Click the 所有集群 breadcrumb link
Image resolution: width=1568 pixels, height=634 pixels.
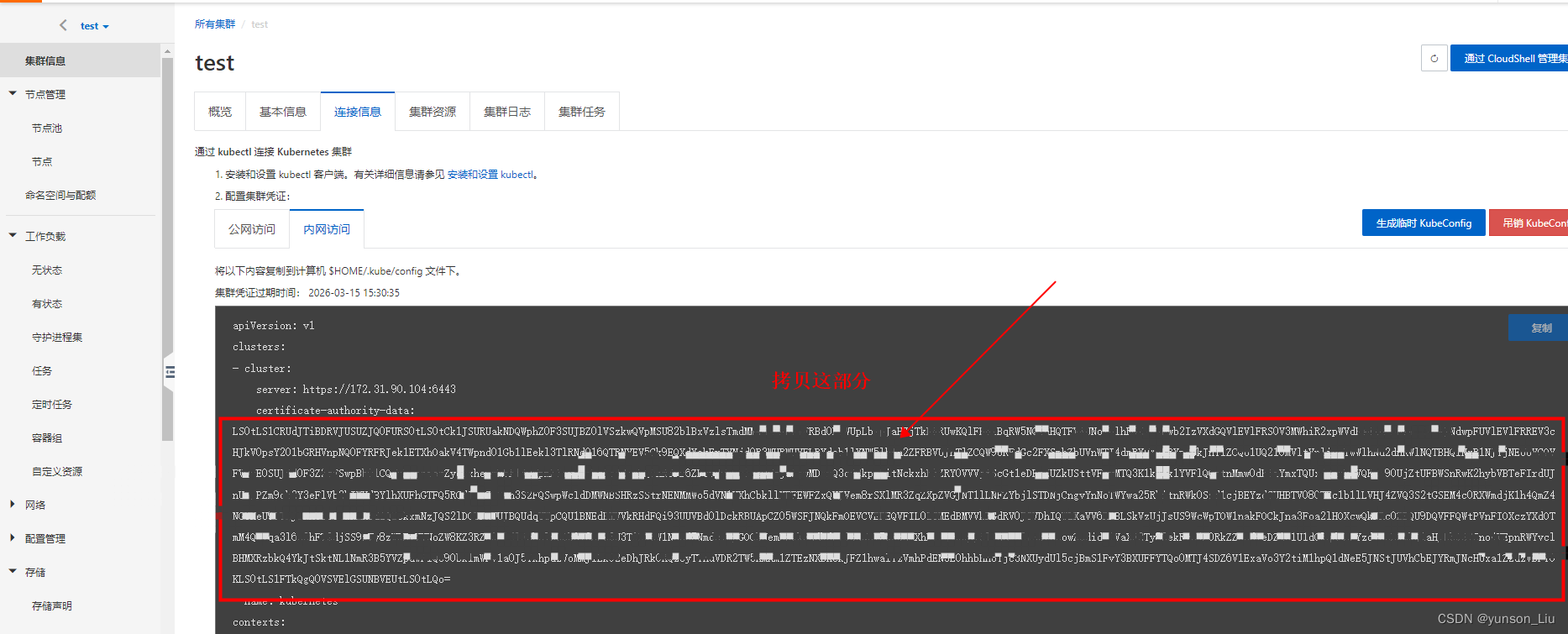click(215, 24)
